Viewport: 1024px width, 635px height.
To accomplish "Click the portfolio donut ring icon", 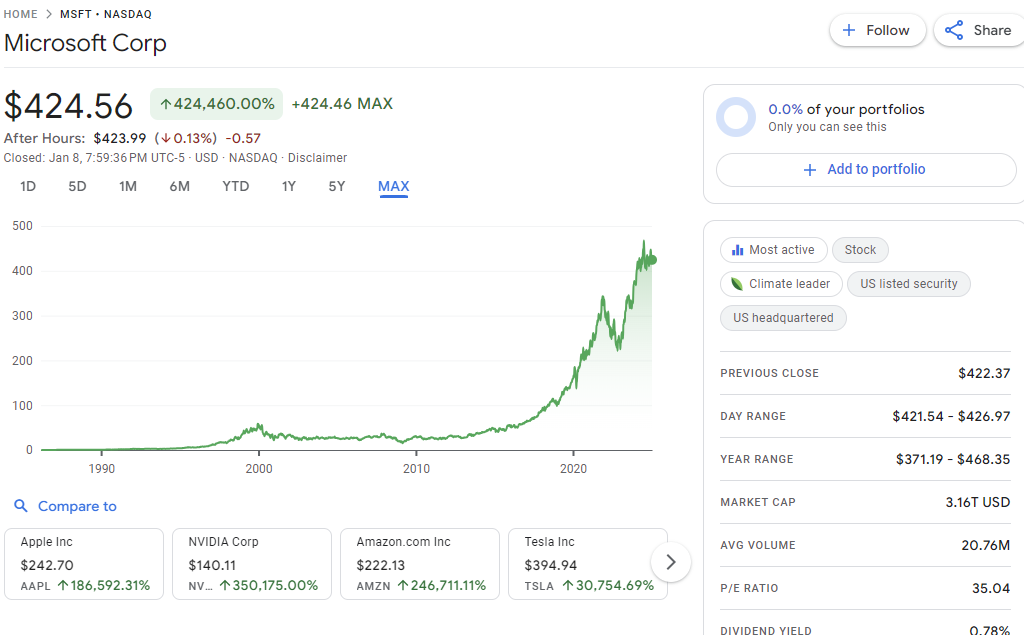I will tap(736, 117).
